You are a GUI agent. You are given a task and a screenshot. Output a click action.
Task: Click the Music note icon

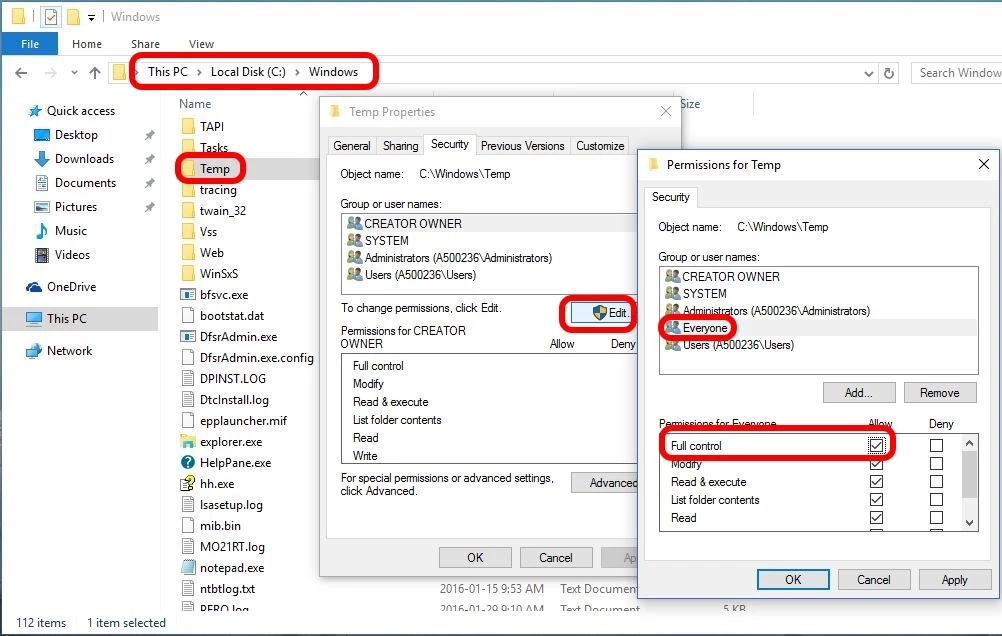point(42,231)
